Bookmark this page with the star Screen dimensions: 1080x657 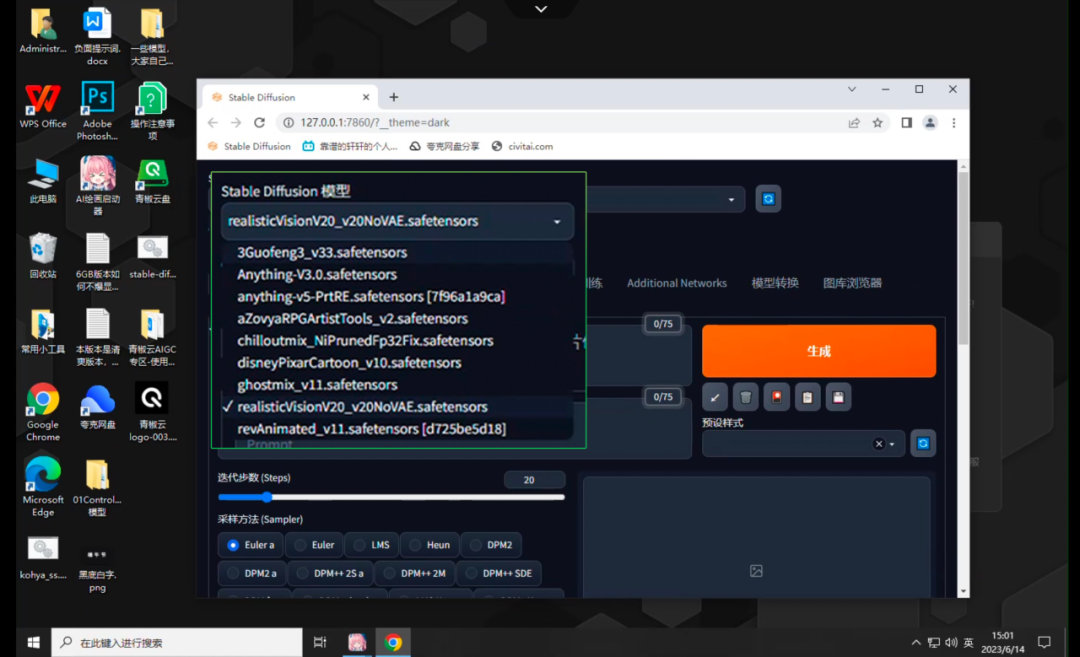[x=878, y=123]
